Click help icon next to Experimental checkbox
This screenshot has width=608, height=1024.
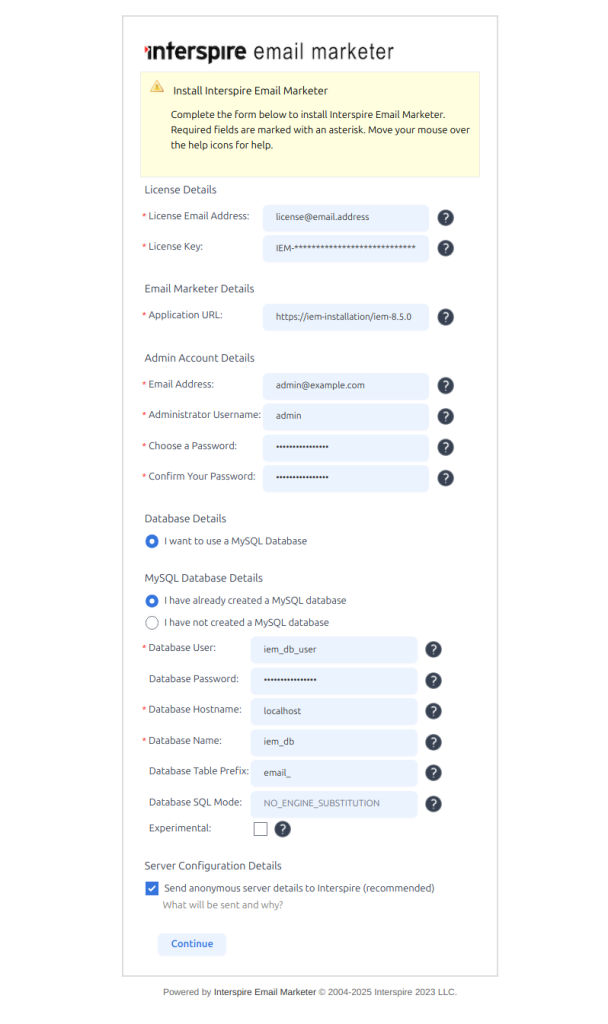point(283,829)
